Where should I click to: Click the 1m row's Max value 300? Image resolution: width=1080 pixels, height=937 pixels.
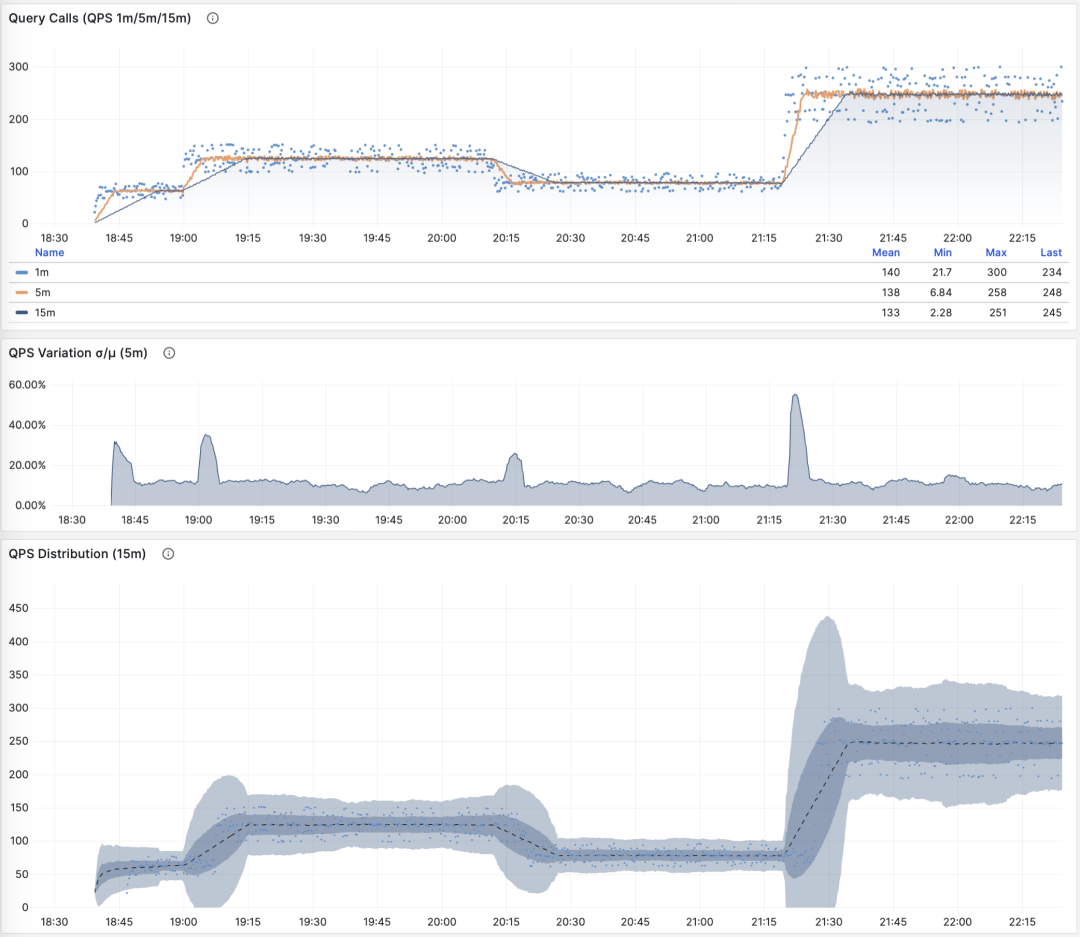[x=997, y=272]
